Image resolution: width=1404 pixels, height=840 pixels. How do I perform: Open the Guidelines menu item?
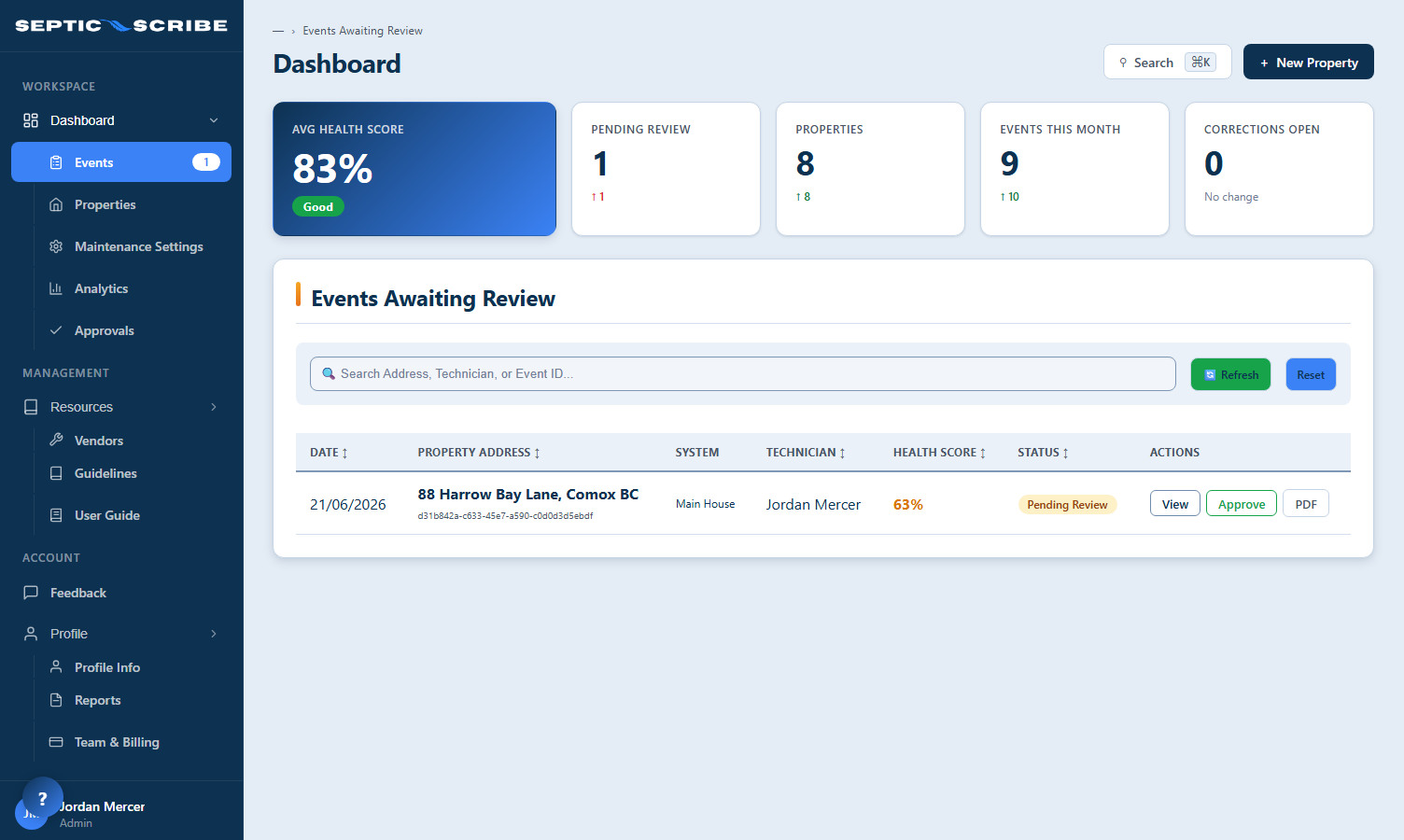[x=121, y=473]
